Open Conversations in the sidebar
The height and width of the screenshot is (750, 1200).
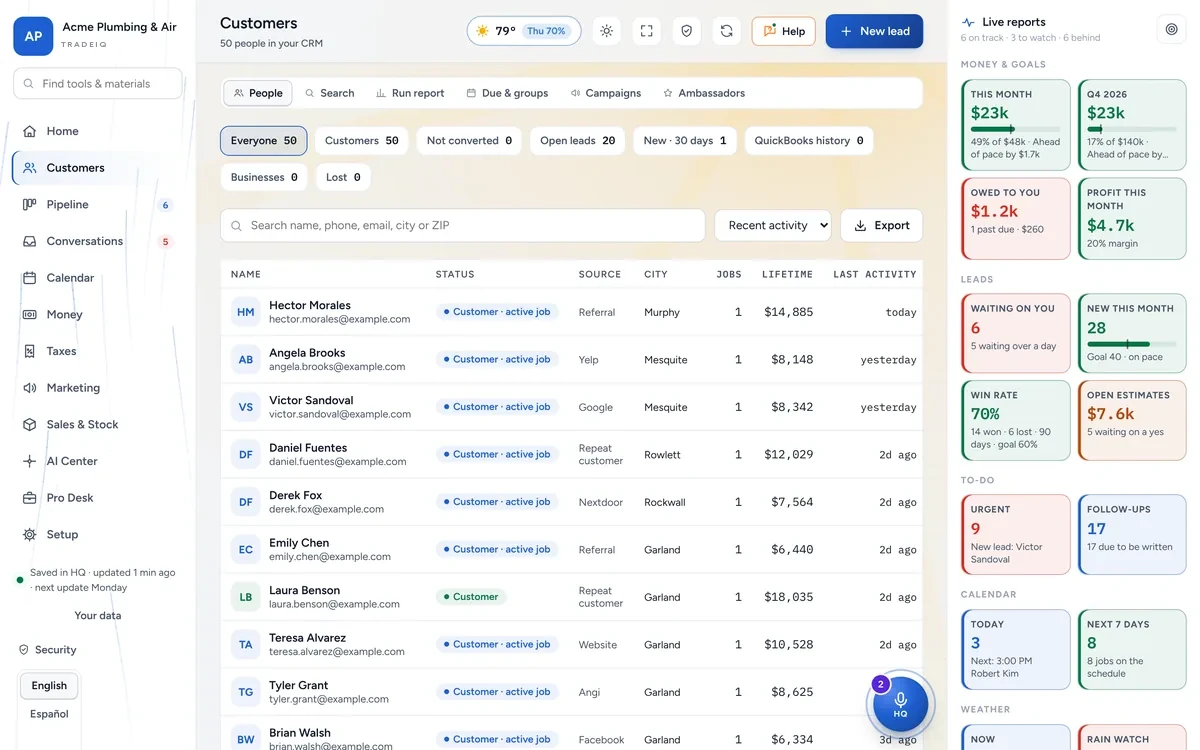[x=98, y=241]
